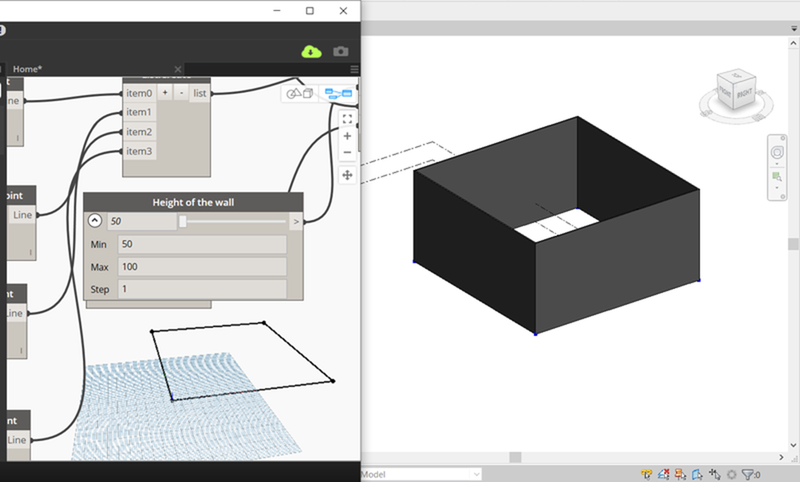The width and height of the screenshot is (800, 482).
Task: Click the item1 input port
Action: tap(139, 112)
